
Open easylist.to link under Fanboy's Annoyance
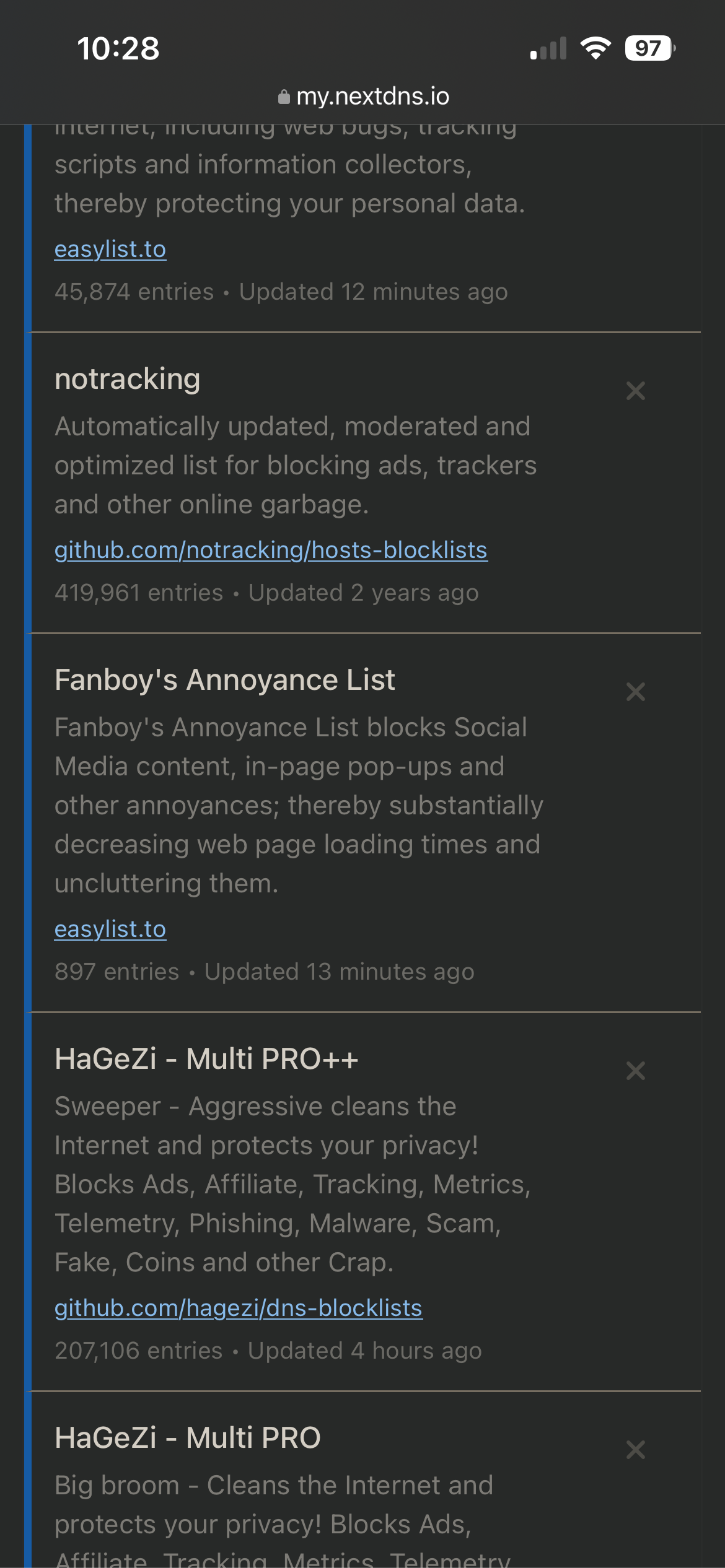click(x=110, y=929)
